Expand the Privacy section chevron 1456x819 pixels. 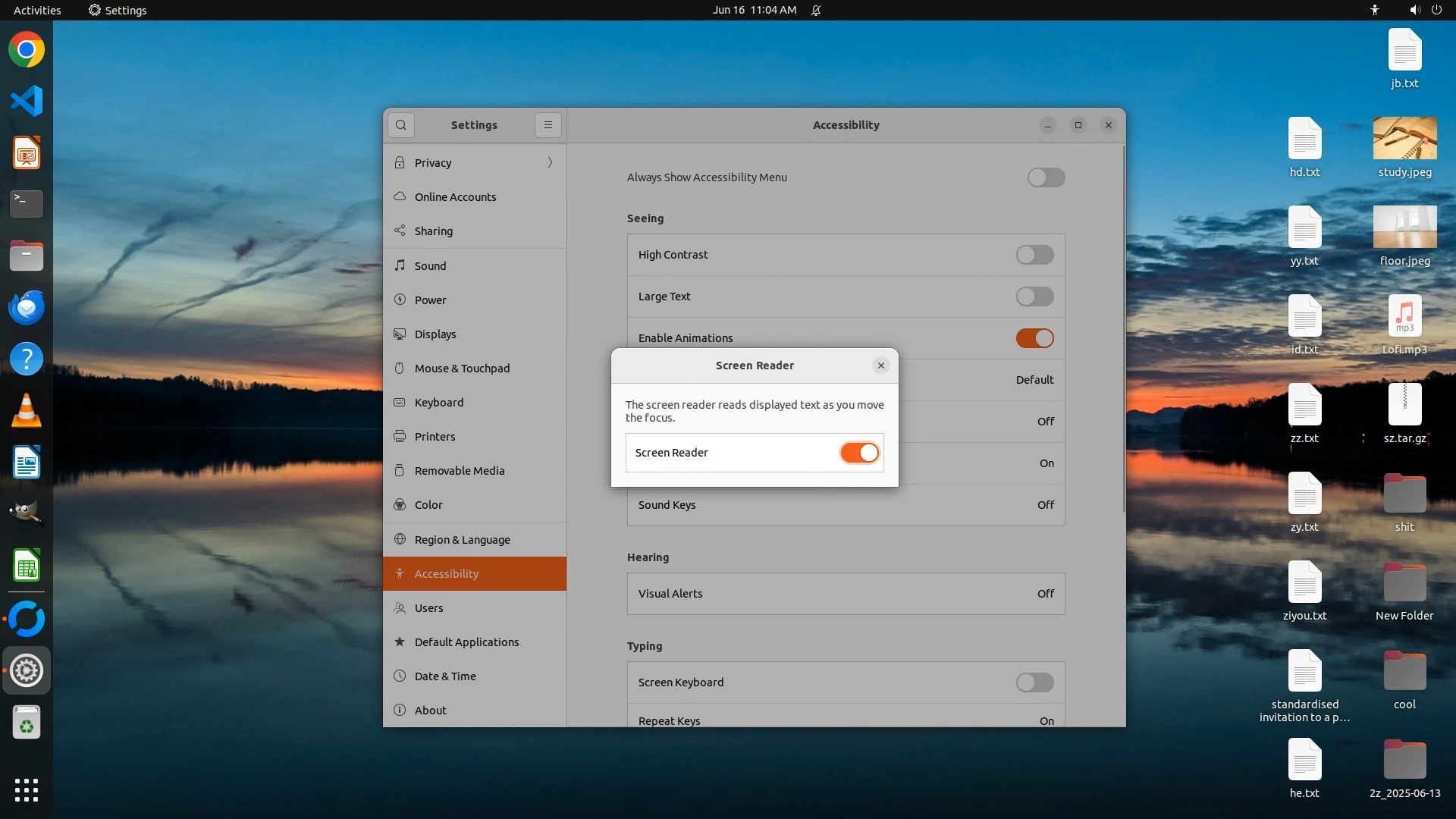pyautogui.click(x=550, y=162)
